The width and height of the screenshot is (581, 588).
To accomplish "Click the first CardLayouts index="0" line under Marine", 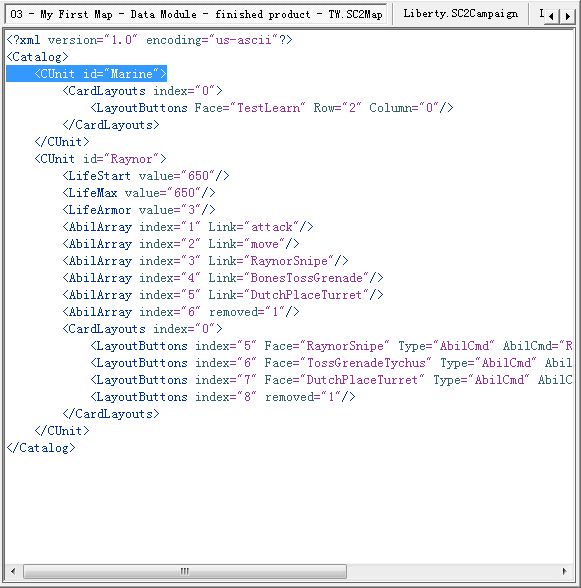I will point(143,91).
